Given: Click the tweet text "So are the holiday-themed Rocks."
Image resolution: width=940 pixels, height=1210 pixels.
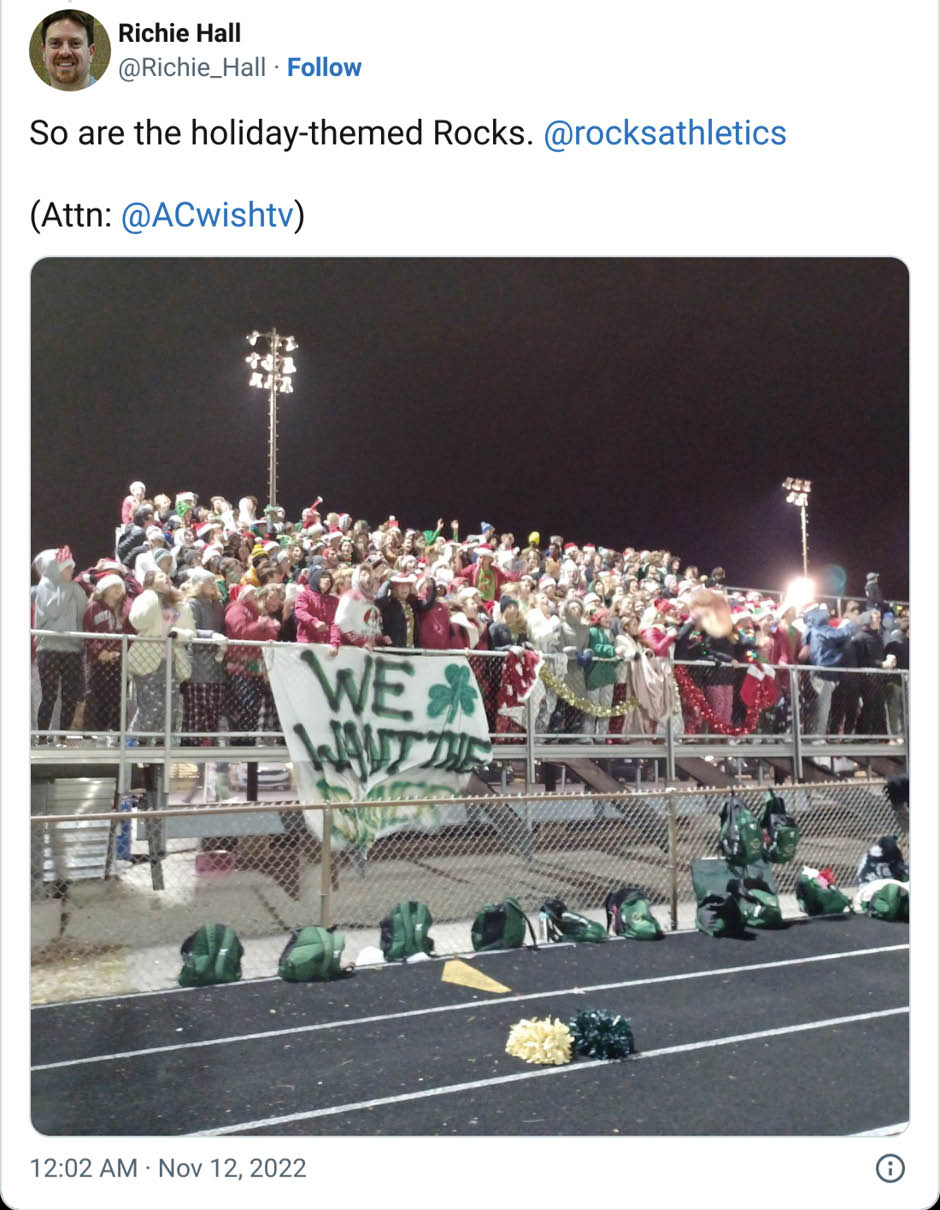Looking at the screenshot, I should (281, 133).
